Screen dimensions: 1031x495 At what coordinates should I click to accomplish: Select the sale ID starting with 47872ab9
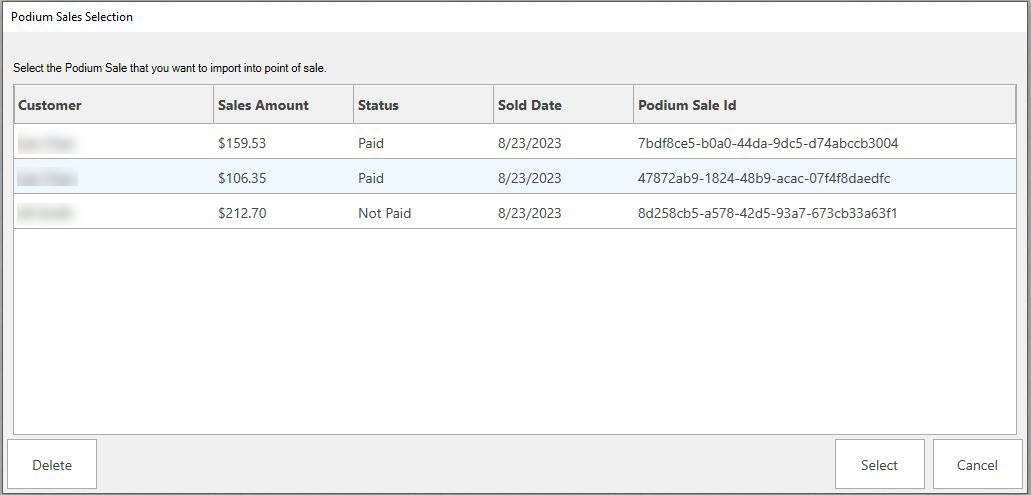click(763, 178)
